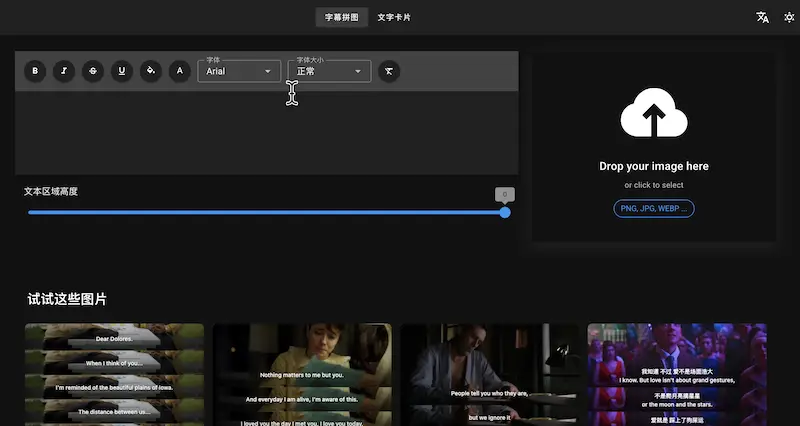800x426 pixels.
Task: Click the 文本区域高度 slider track
Action: (265, 212)
